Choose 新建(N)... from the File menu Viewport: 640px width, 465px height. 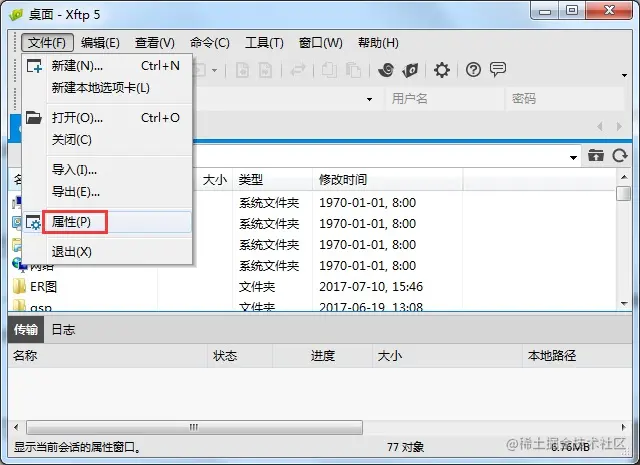click(107, 66)
